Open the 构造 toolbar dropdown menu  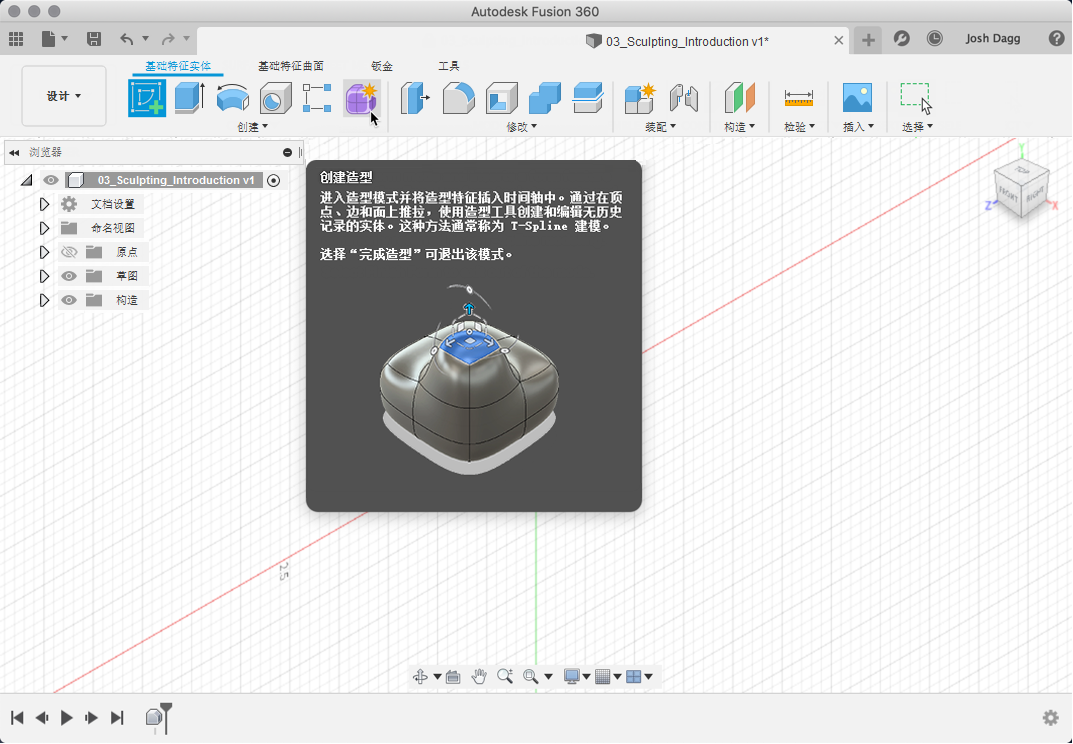click(740, 127)
